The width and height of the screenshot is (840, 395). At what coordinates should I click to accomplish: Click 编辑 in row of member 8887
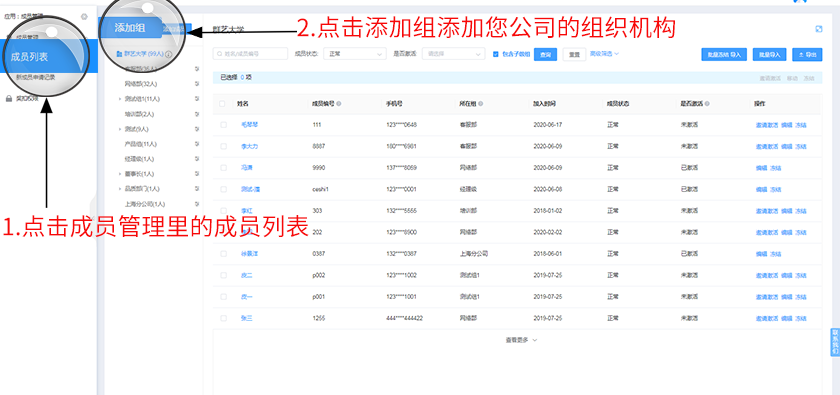[786, 146]
